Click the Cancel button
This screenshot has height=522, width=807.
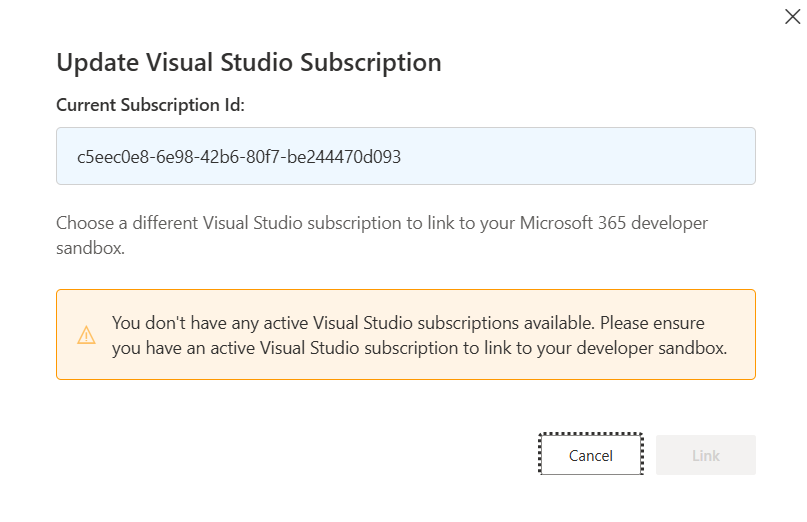[x=591, y=455]
